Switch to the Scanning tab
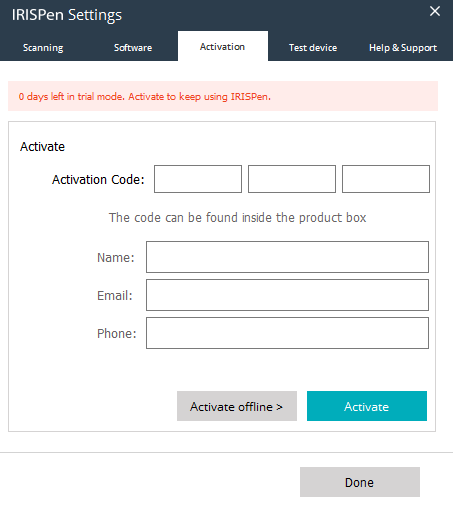 [x=43, y=48]
